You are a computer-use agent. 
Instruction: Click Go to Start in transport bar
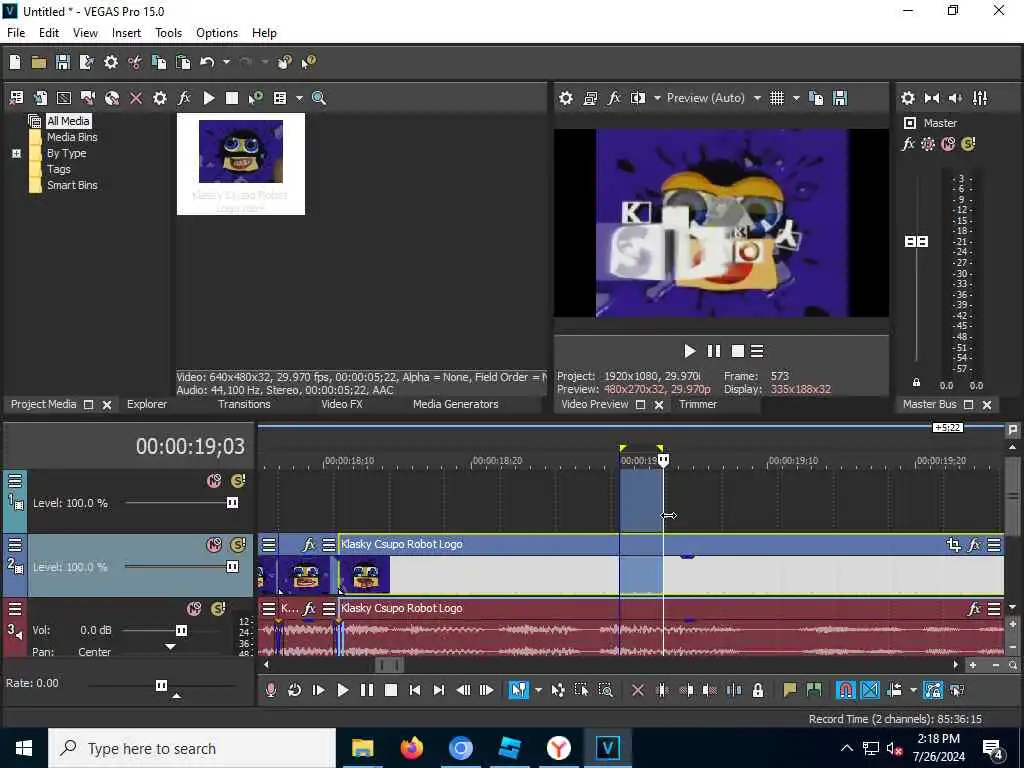point(415,690)
